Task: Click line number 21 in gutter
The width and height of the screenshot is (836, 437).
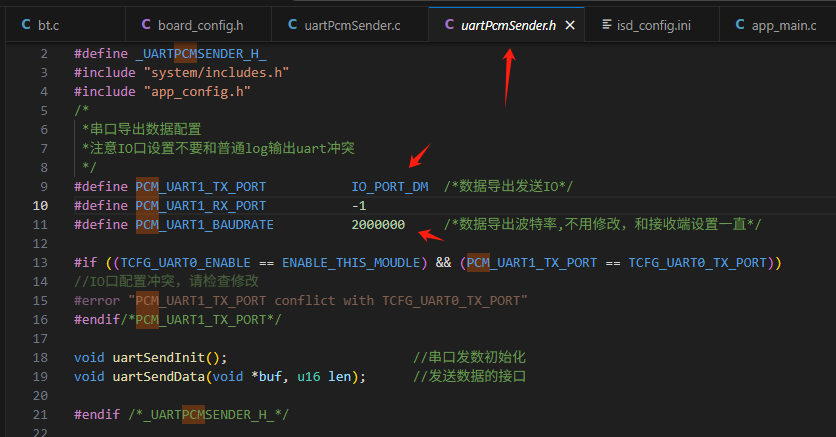Action: (x=40, y=415)
